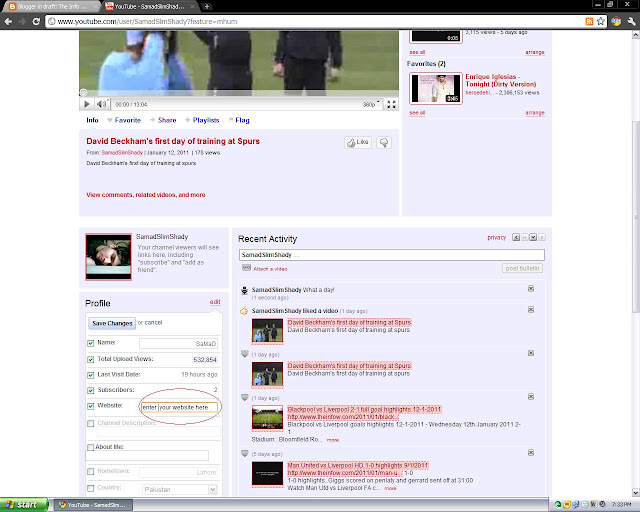Switch to Blogger in draft tab

point(52,6)
